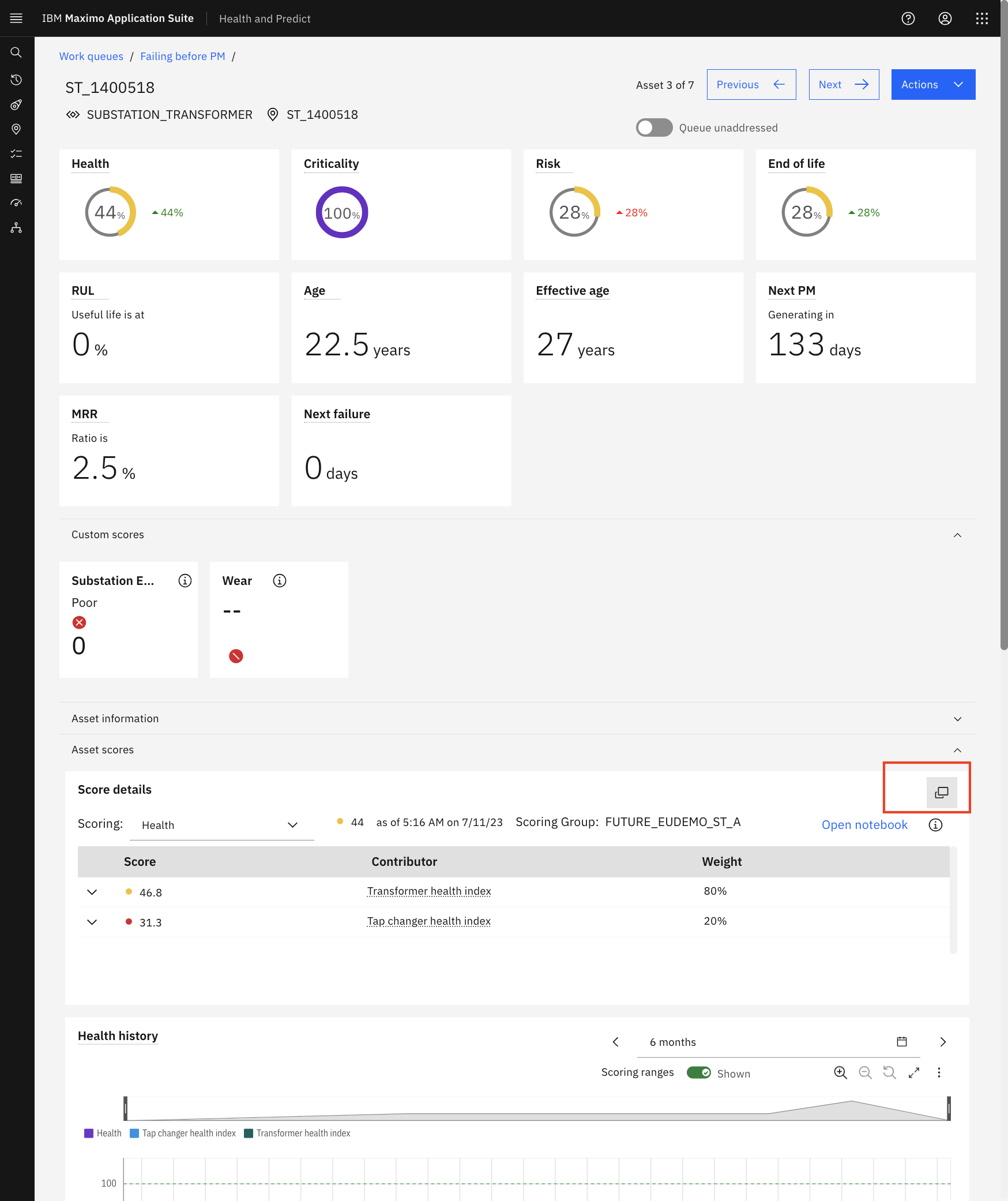Click the Weight column header
The height and width of the screenshot is (1201, 1008).
(x=722, y=862)
